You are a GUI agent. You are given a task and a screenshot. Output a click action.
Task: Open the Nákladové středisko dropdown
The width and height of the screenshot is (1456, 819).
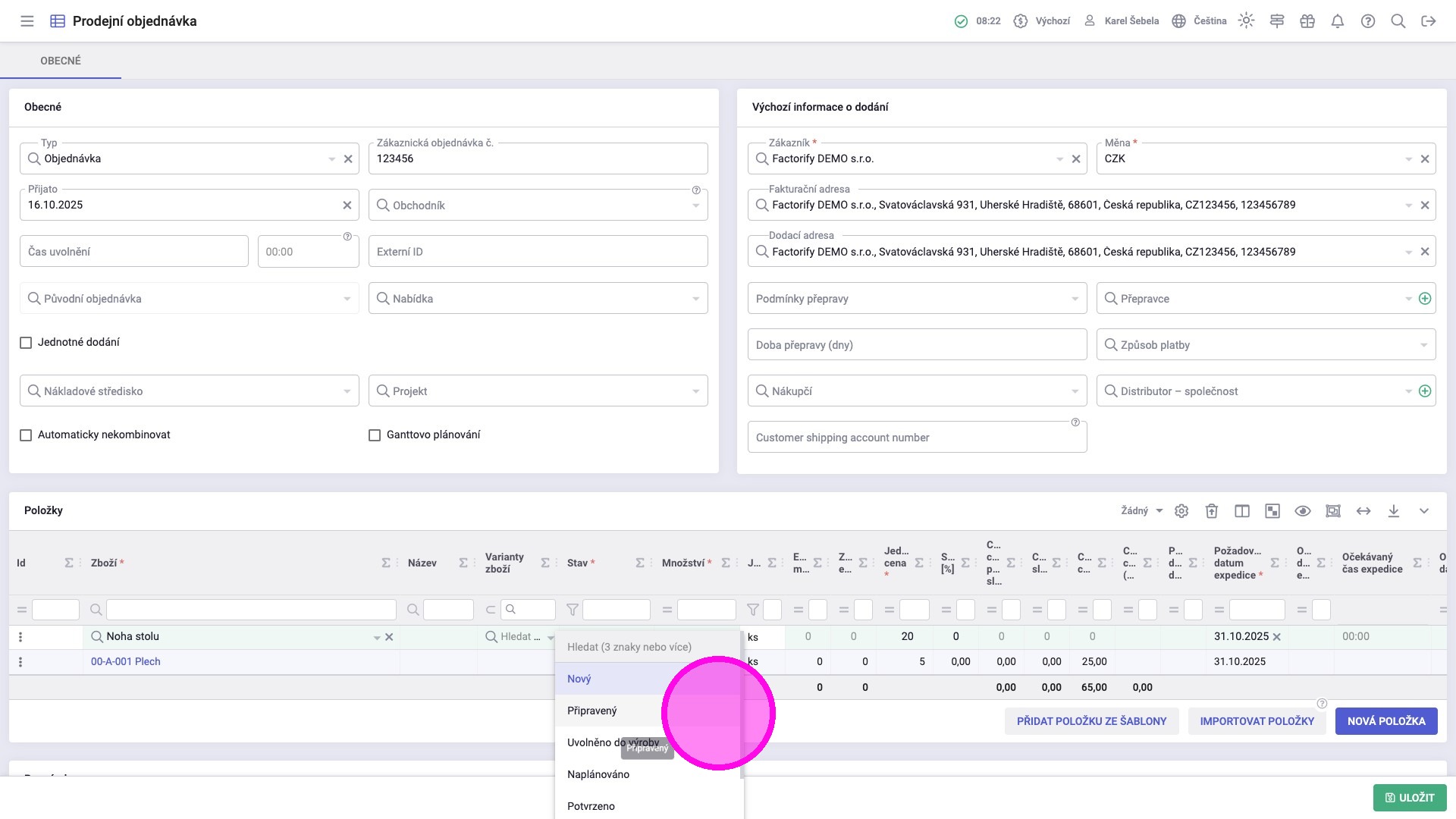point(347,391)
